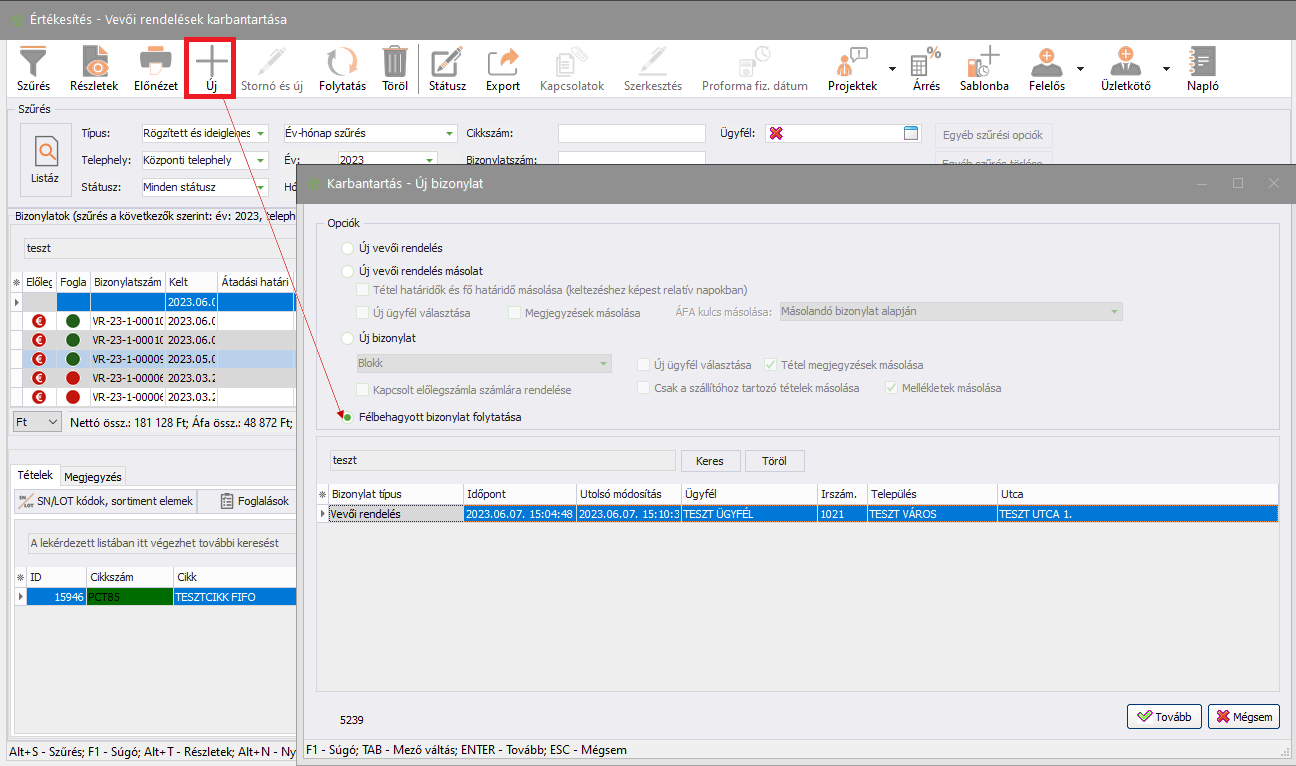Click the Előnézet printer icon
Image resolution: width=1296 pixels, height=766 pixels.
click(155, 62)
